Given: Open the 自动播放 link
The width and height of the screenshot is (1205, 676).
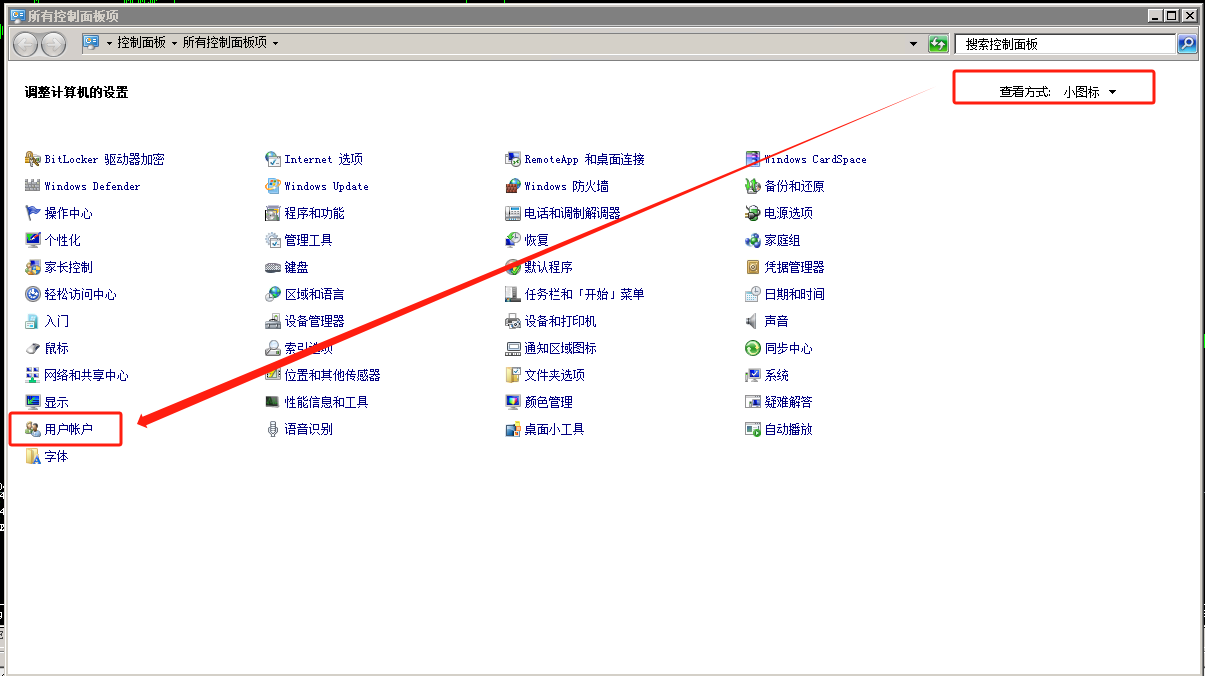Looking at the screenshot, I should [x=788, y=429].
